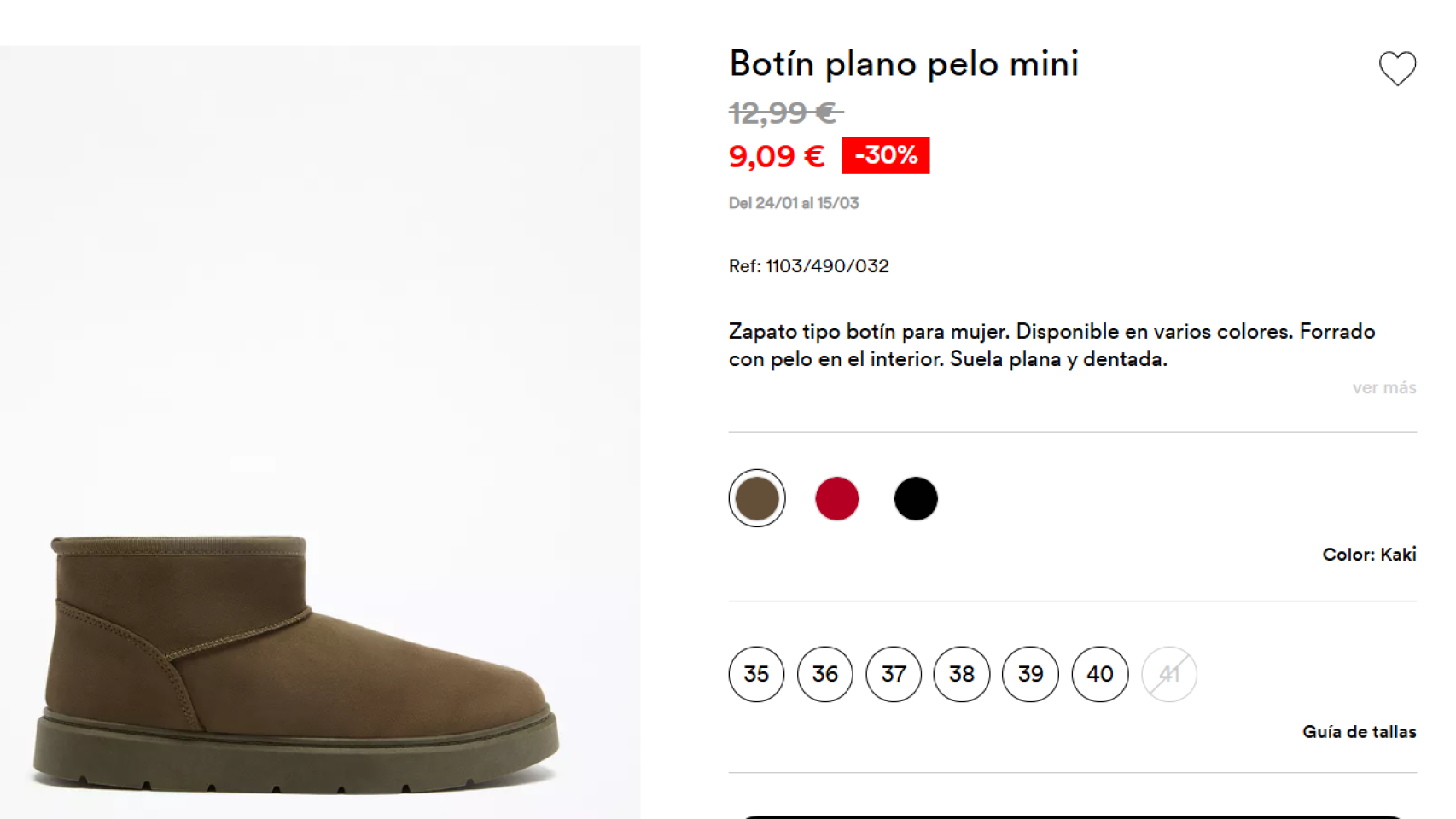Viewport: 1456px width, 819px height.
Task: Select size 39
Action: pyautogui.click(x=1029, y=674)
